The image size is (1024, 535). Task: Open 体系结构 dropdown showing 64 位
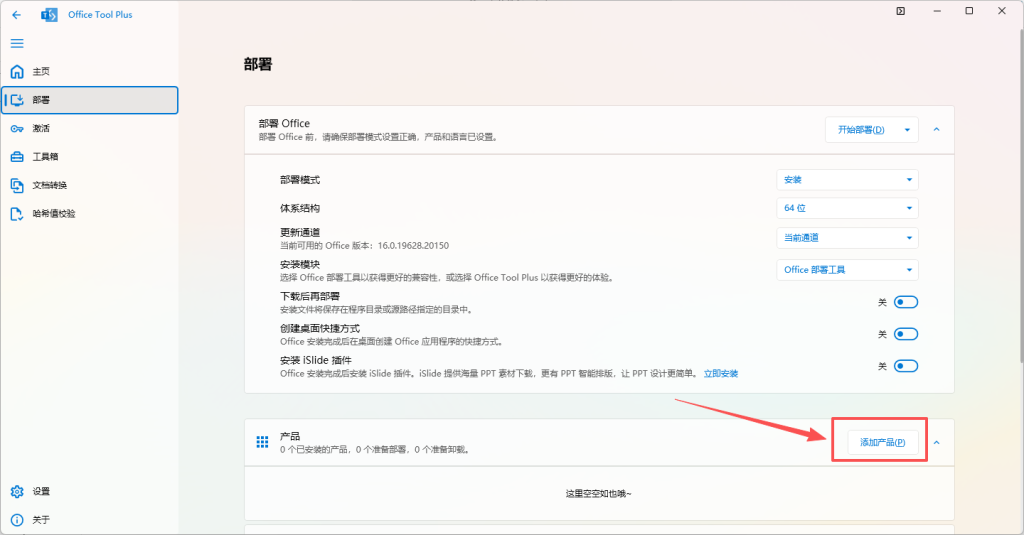pos(847,208)
